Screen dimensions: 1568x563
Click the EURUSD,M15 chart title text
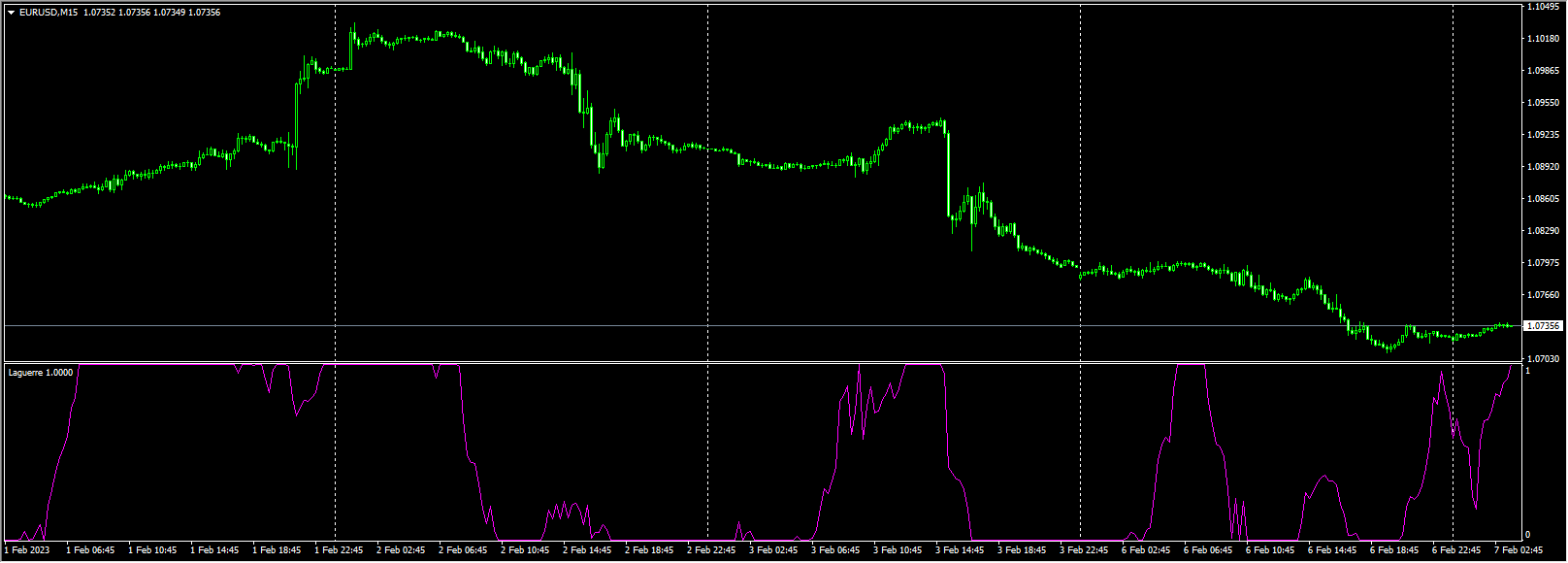tap(49, 13)
